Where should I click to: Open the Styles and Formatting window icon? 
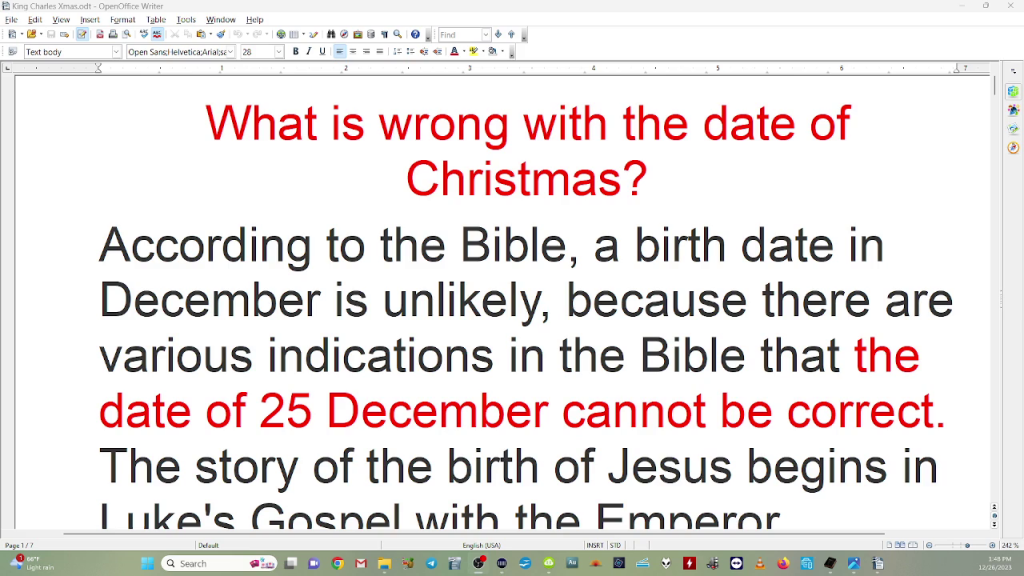[x=12, y=52]
